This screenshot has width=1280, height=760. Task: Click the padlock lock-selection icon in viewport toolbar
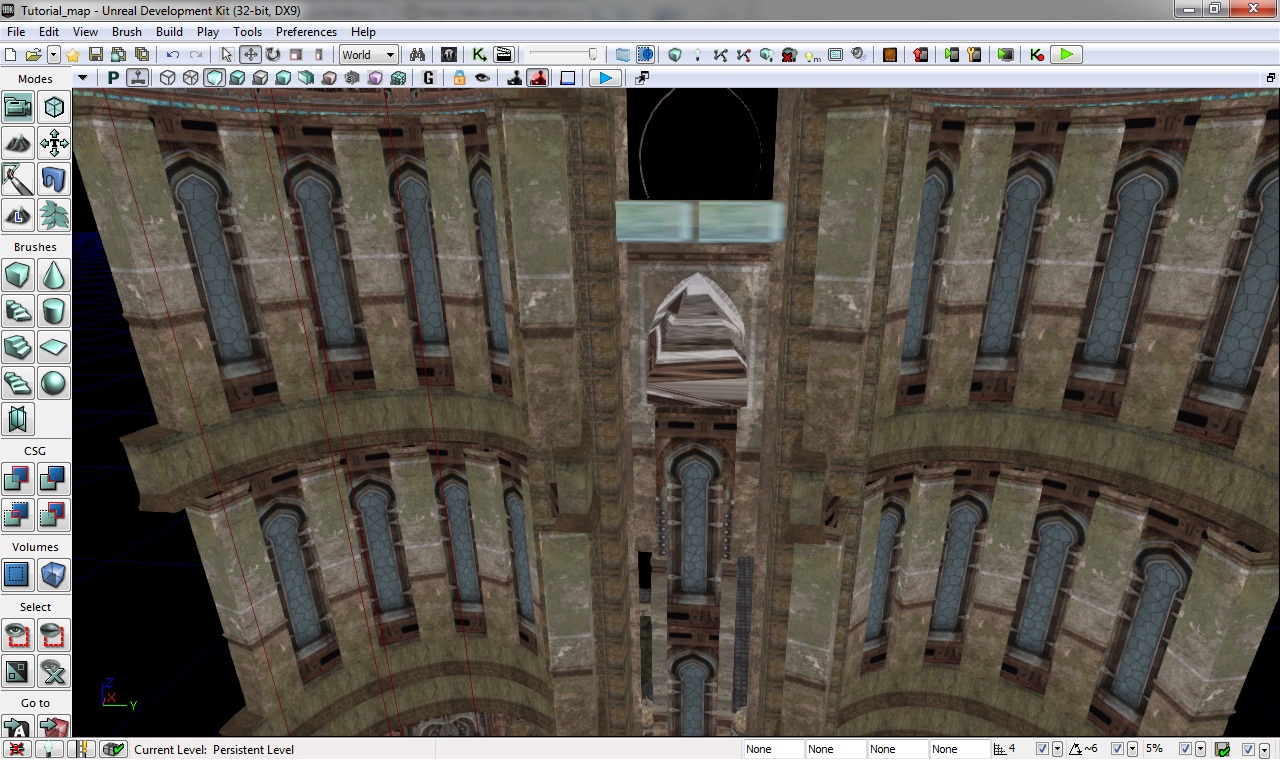click(459, 78)
